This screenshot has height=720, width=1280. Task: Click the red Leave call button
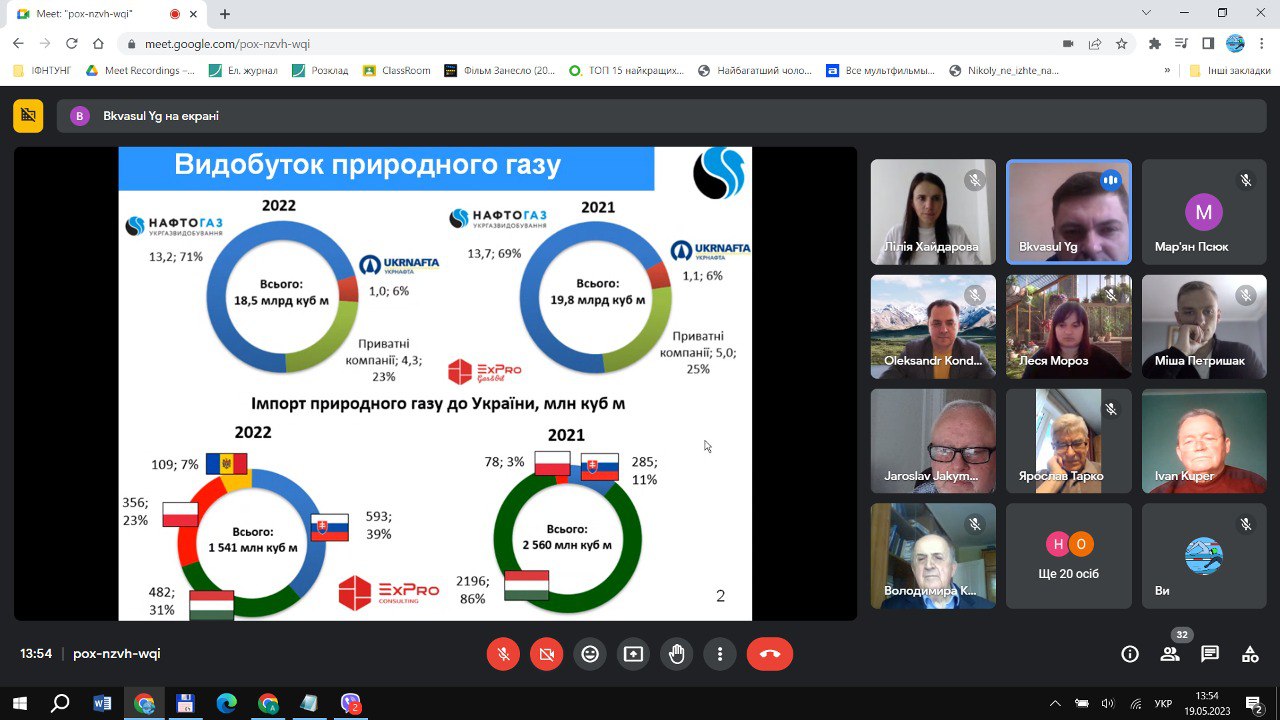click(769, 654)
